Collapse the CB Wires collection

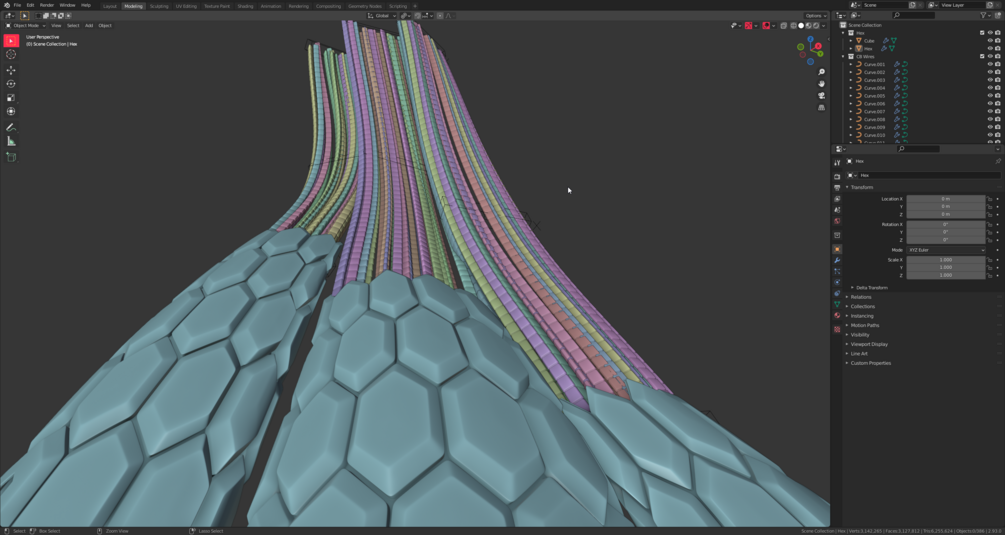click(843, 56)
